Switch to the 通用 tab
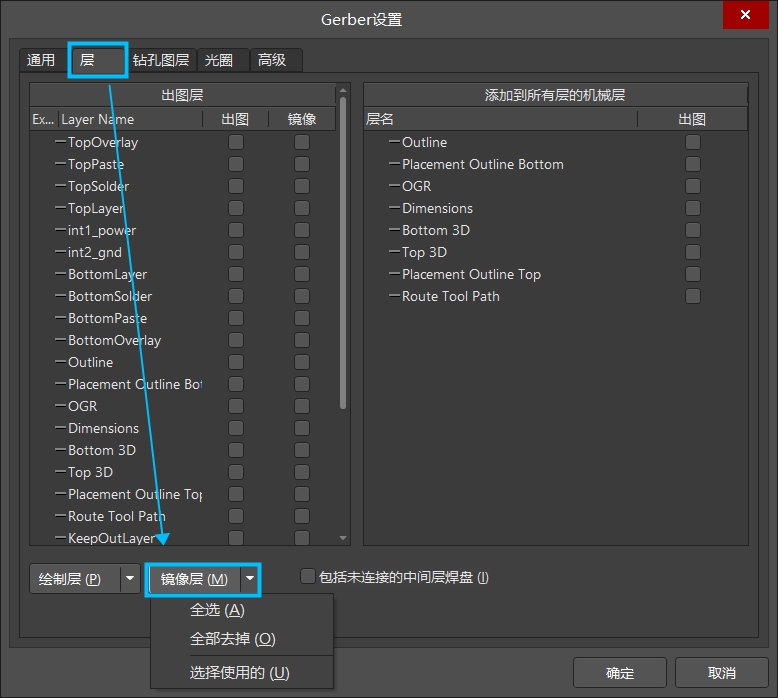This screenshot has width=778, height=698. point(41,60)
